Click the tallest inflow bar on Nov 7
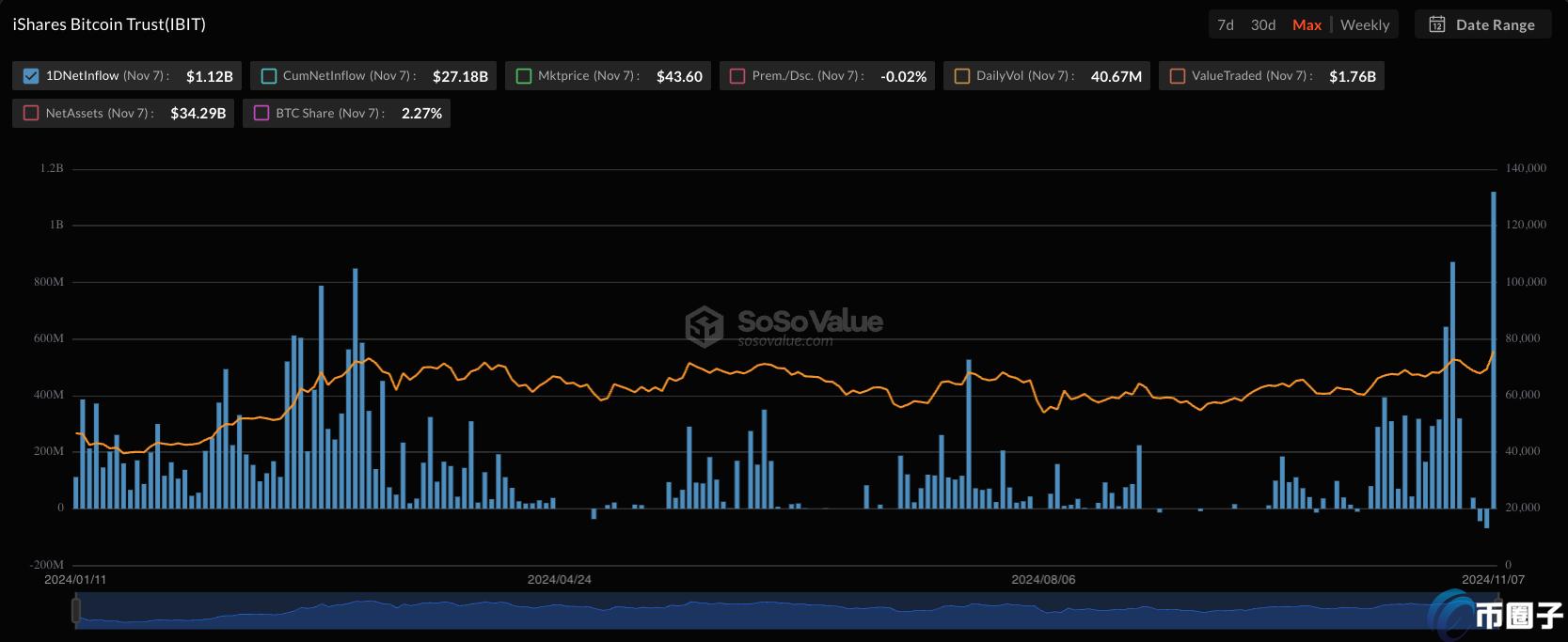Screen dimensions: 1568x642 pos(1494,350)
